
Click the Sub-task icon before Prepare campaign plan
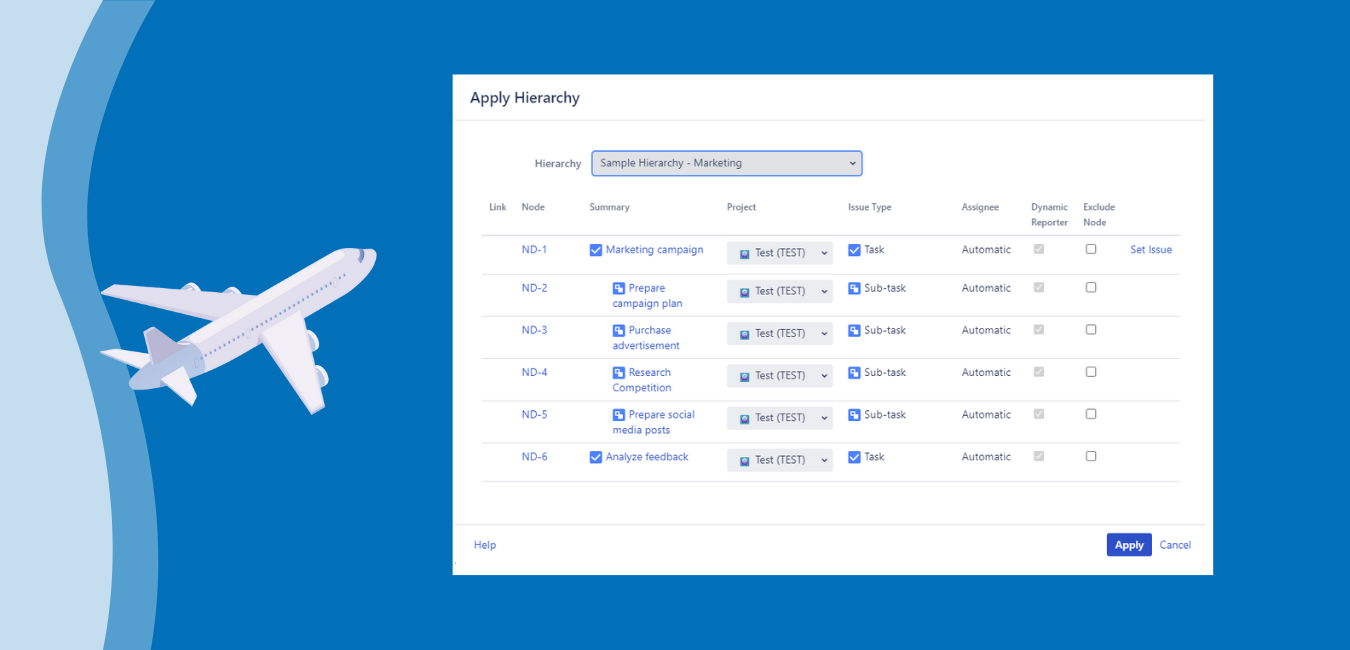617,287
